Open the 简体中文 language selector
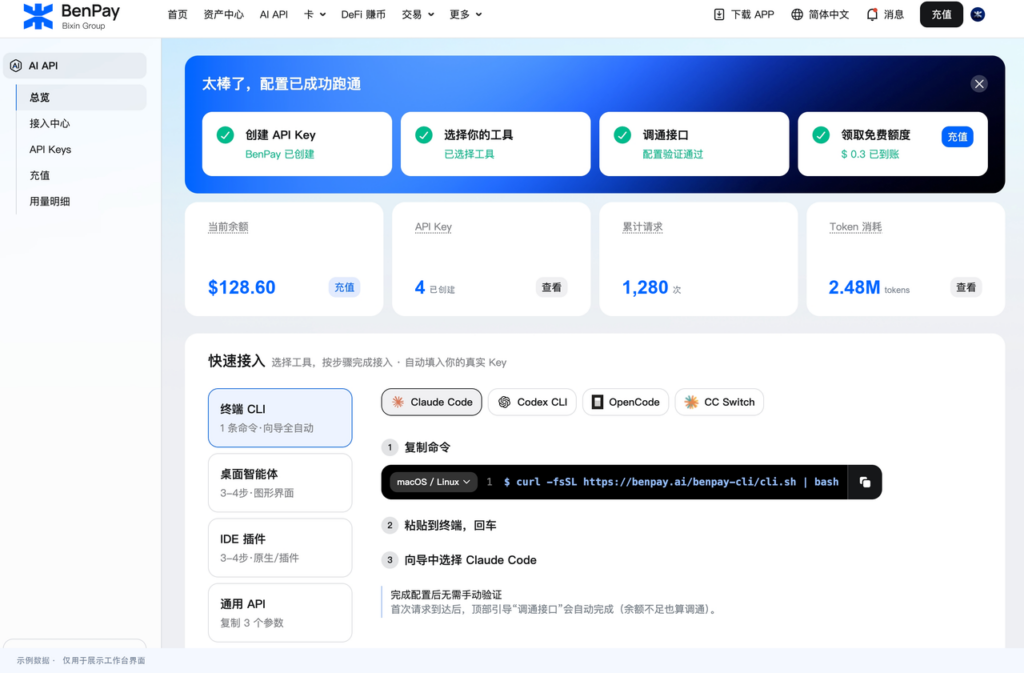 point(820,14)
